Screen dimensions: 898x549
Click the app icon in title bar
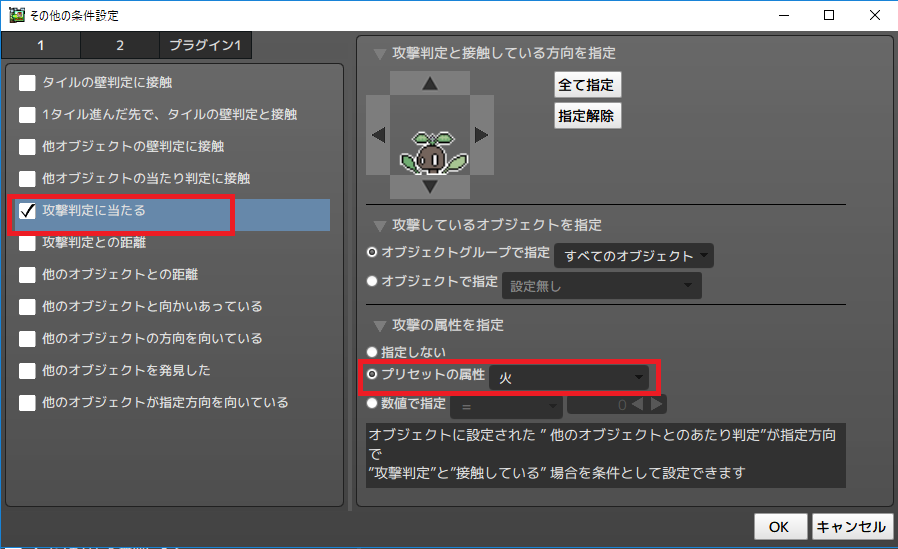tap(17, 15)
